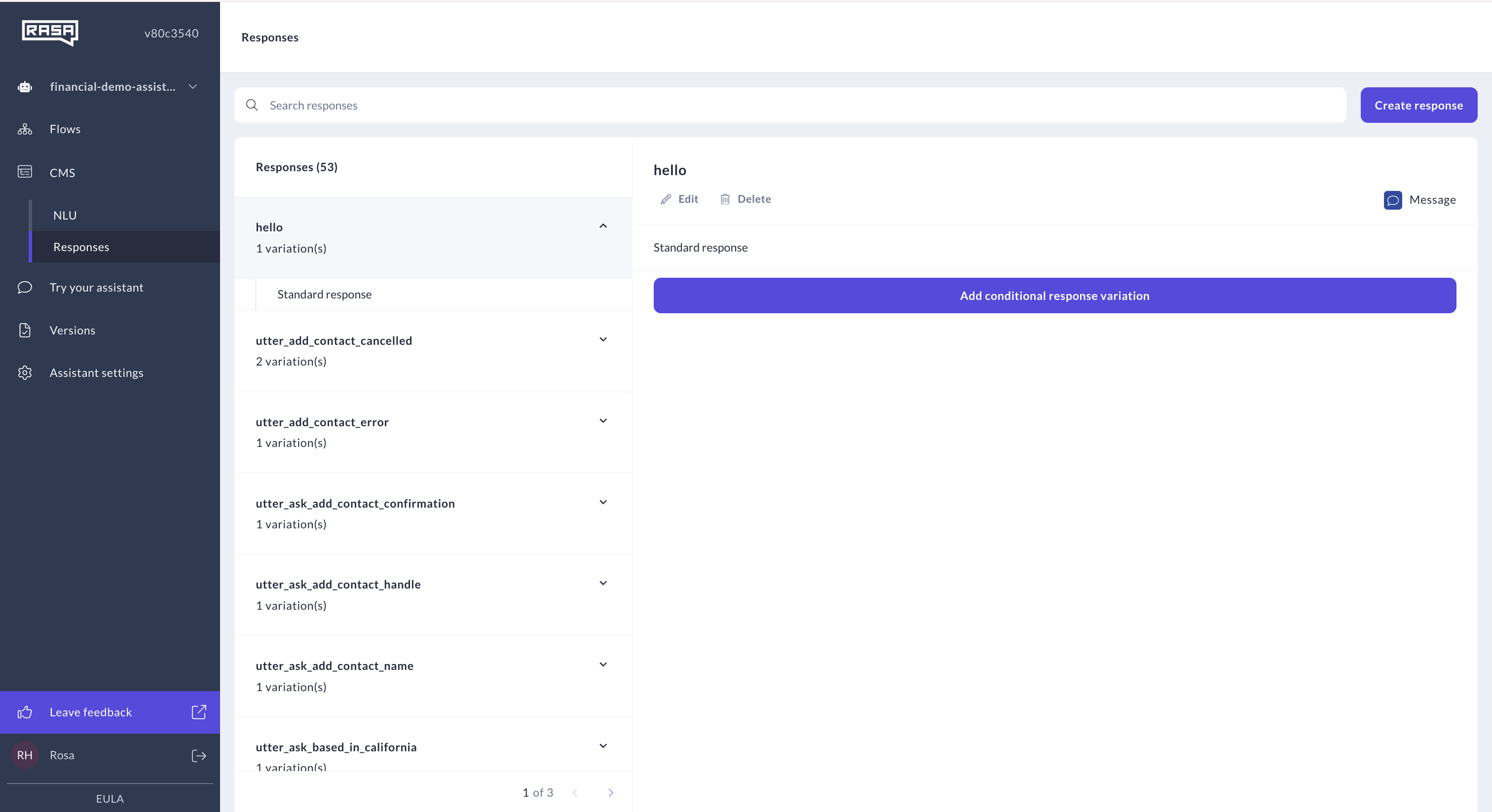
Task: Click the Responses (53) list heading
Action: (x=297, y=167)
